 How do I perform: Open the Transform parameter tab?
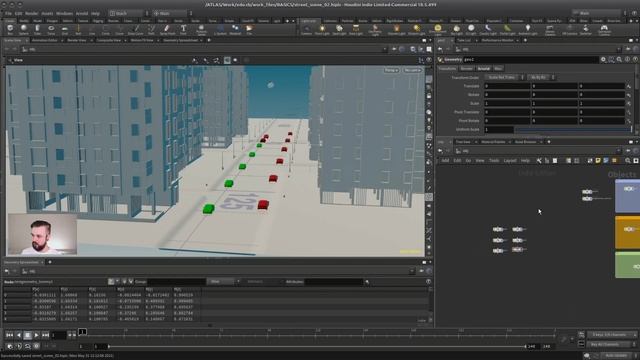(x=447, y=69)
